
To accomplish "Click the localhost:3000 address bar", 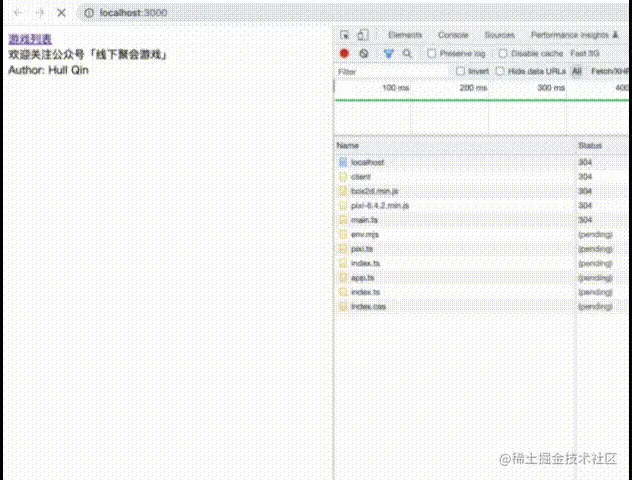I will pos(355,13).
